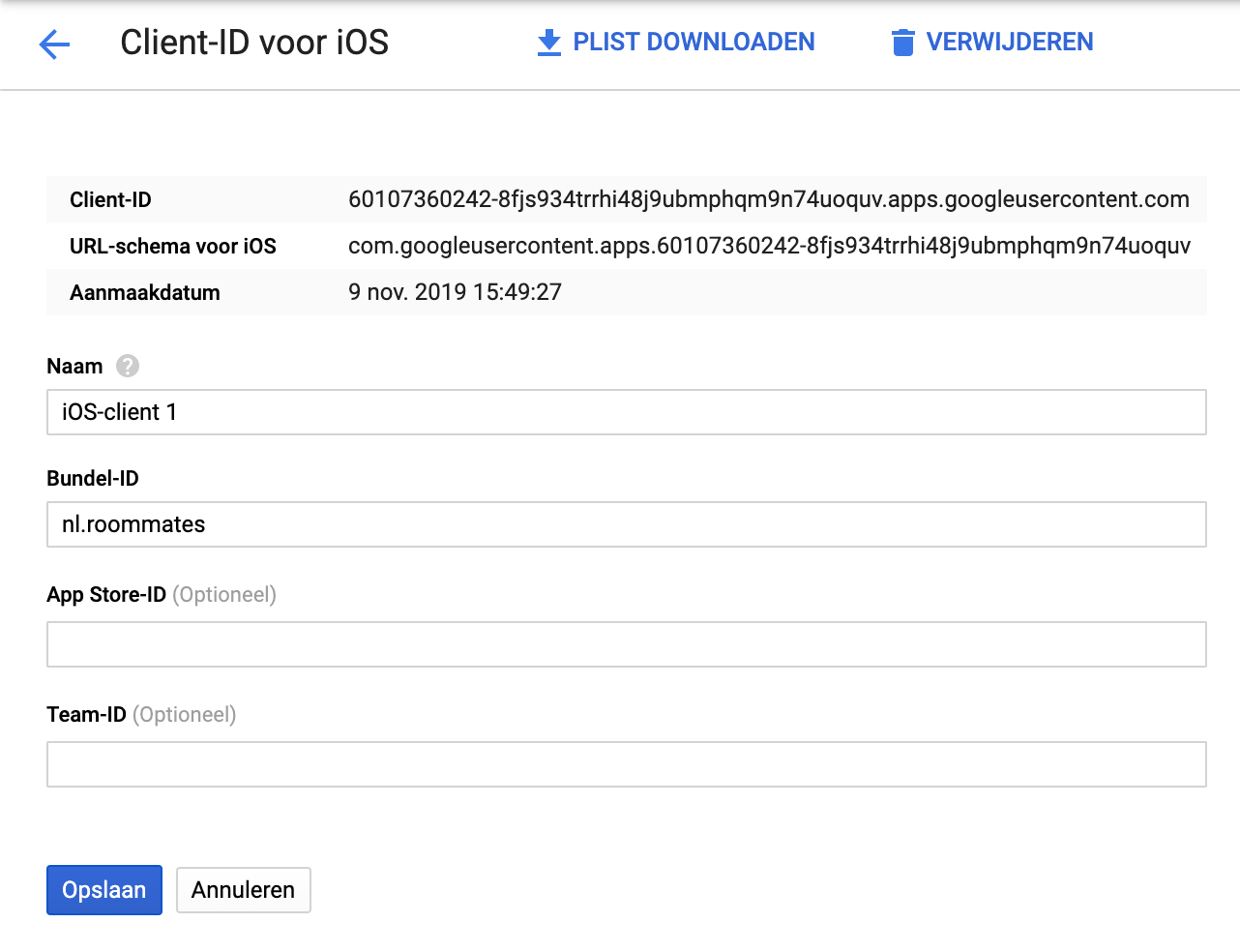
Task: Click the optional Team-ID input box
Action: [626, 763]
